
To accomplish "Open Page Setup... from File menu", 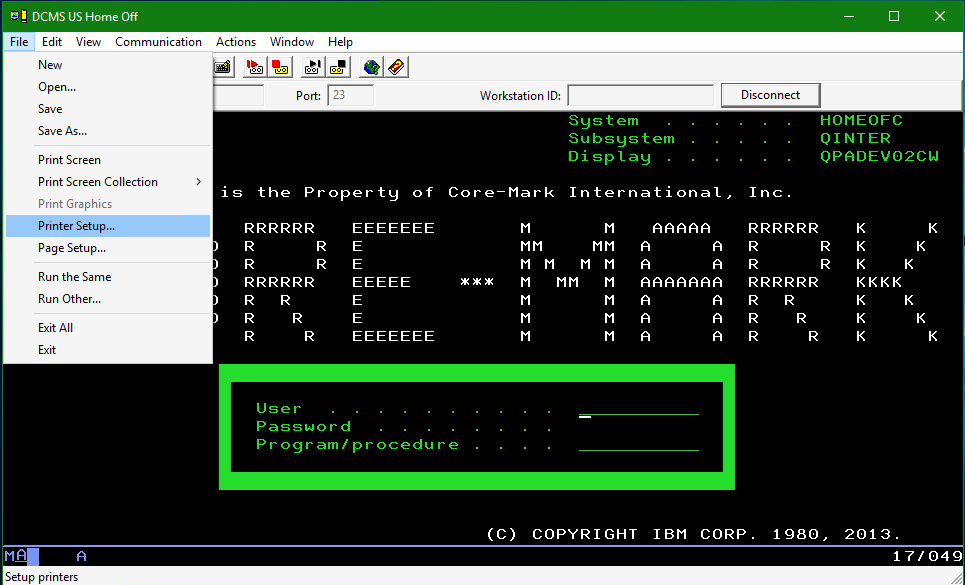I will tap(108, 249).
